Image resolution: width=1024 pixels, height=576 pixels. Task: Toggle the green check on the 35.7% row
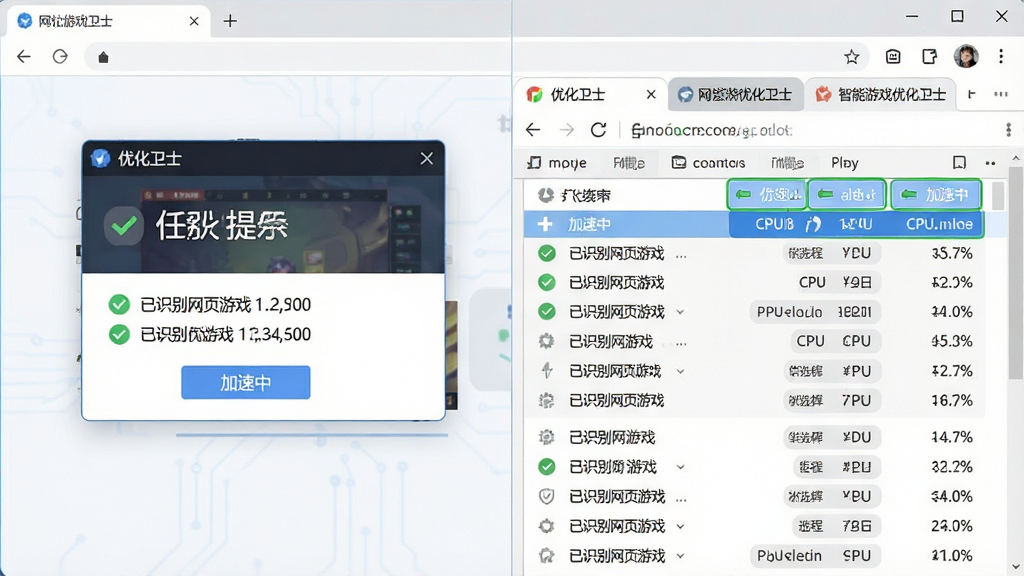coord(547,253)
